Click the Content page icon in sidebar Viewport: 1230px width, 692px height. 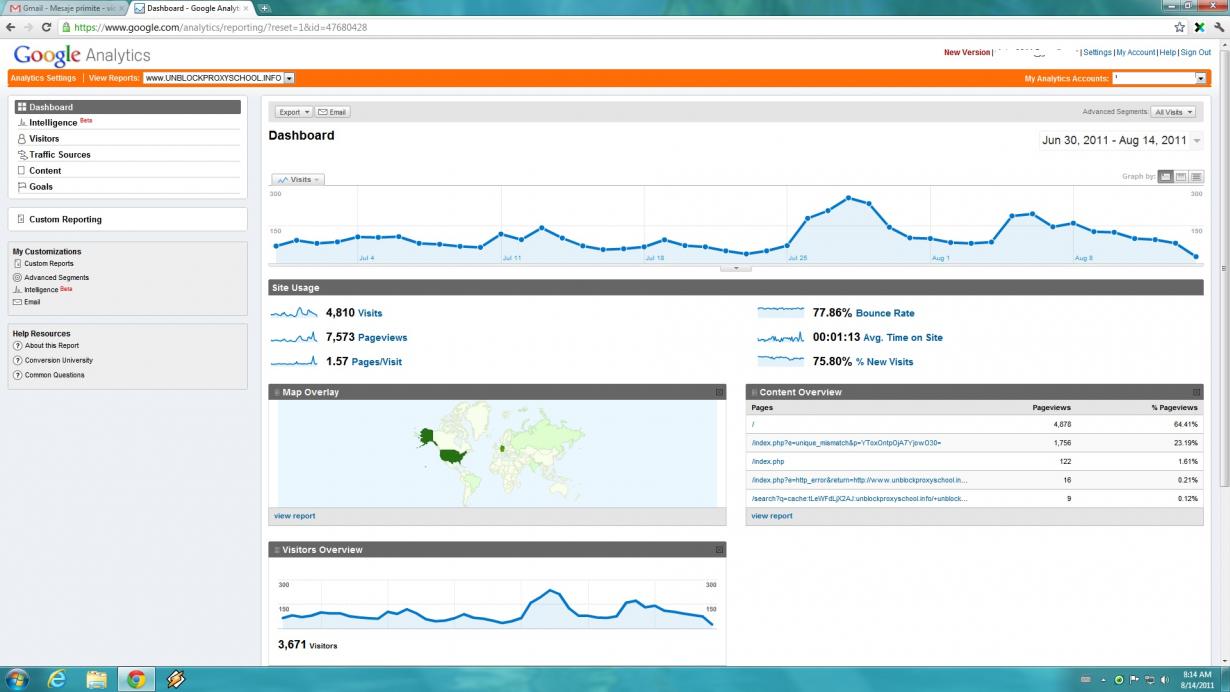pos(22,171)
